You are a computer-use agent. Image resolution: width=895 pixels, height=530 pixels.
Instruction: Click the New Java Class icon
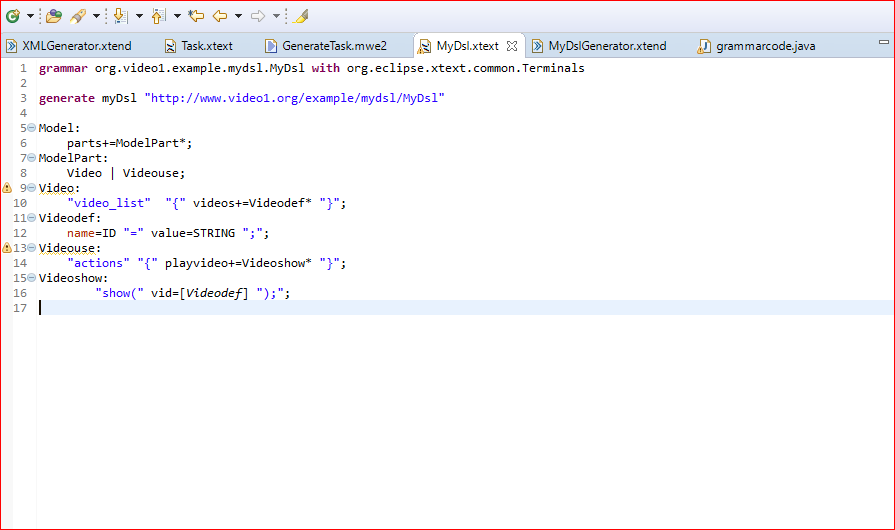[x=13, y=16]
